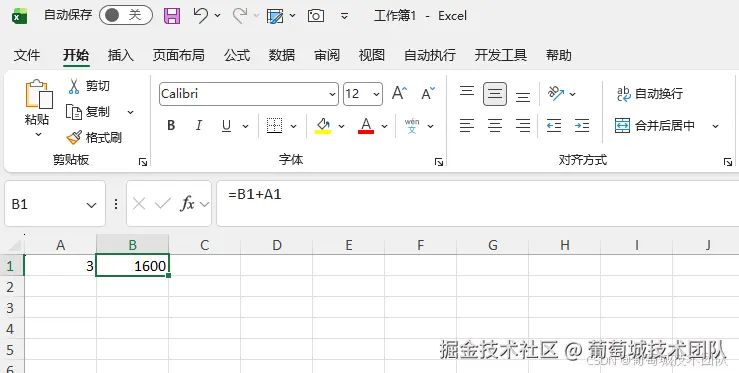Click the fx insert function icon
739x373 pixels.
[x=188, y=204]
